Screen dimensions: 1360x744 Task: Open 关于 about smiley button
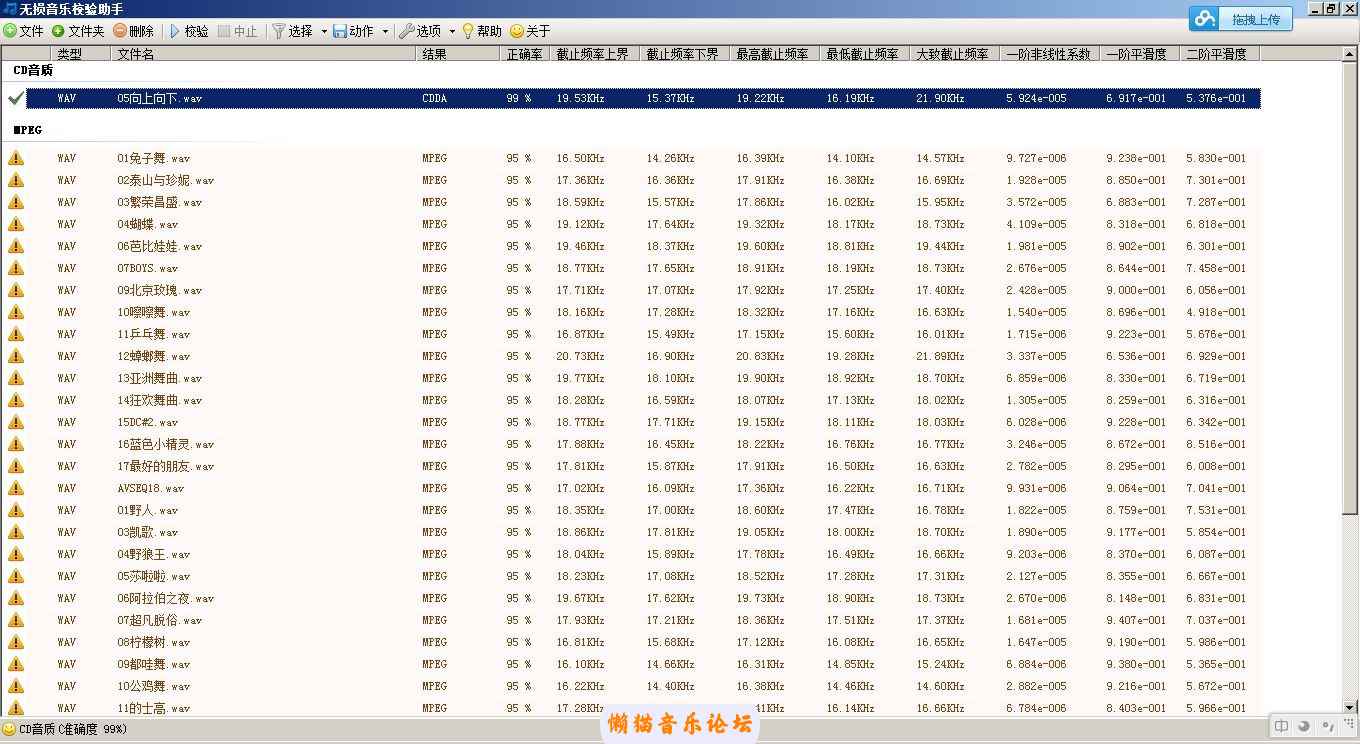pos(530,31)
